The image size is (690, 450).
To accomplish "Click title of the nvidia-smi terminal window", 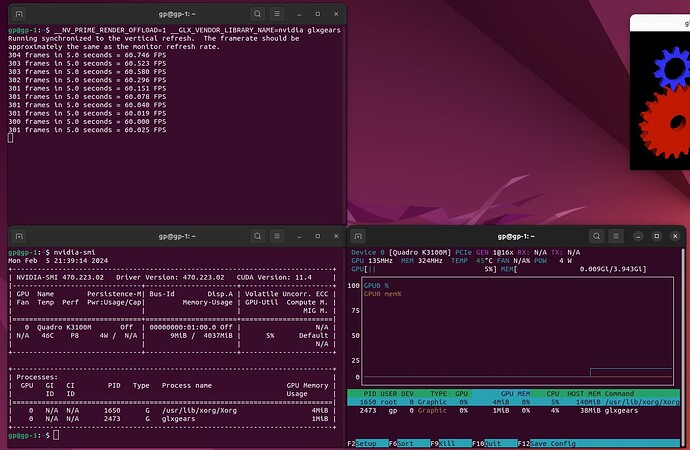I will click(x=177, y=236).
